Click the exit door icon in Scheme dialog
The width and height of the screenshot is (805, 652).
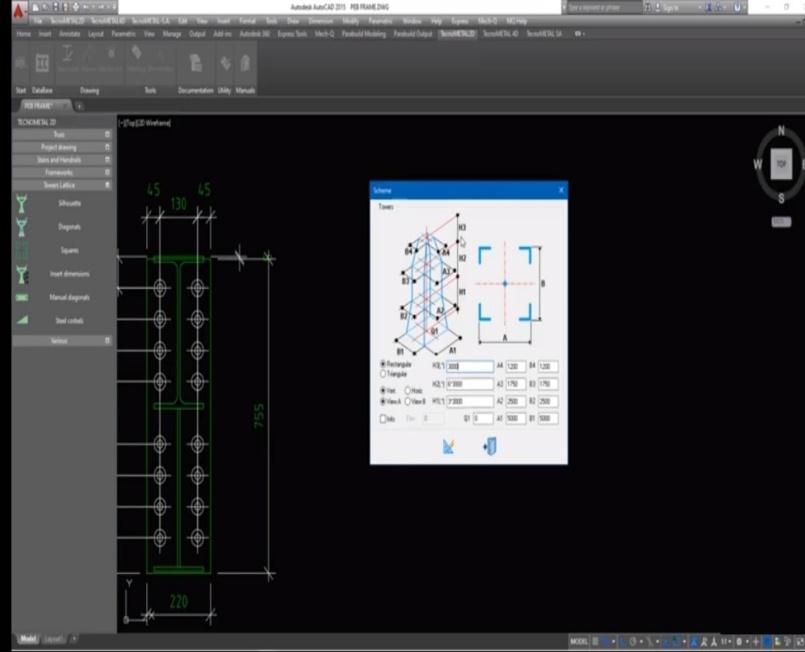(x=490, y=446)
